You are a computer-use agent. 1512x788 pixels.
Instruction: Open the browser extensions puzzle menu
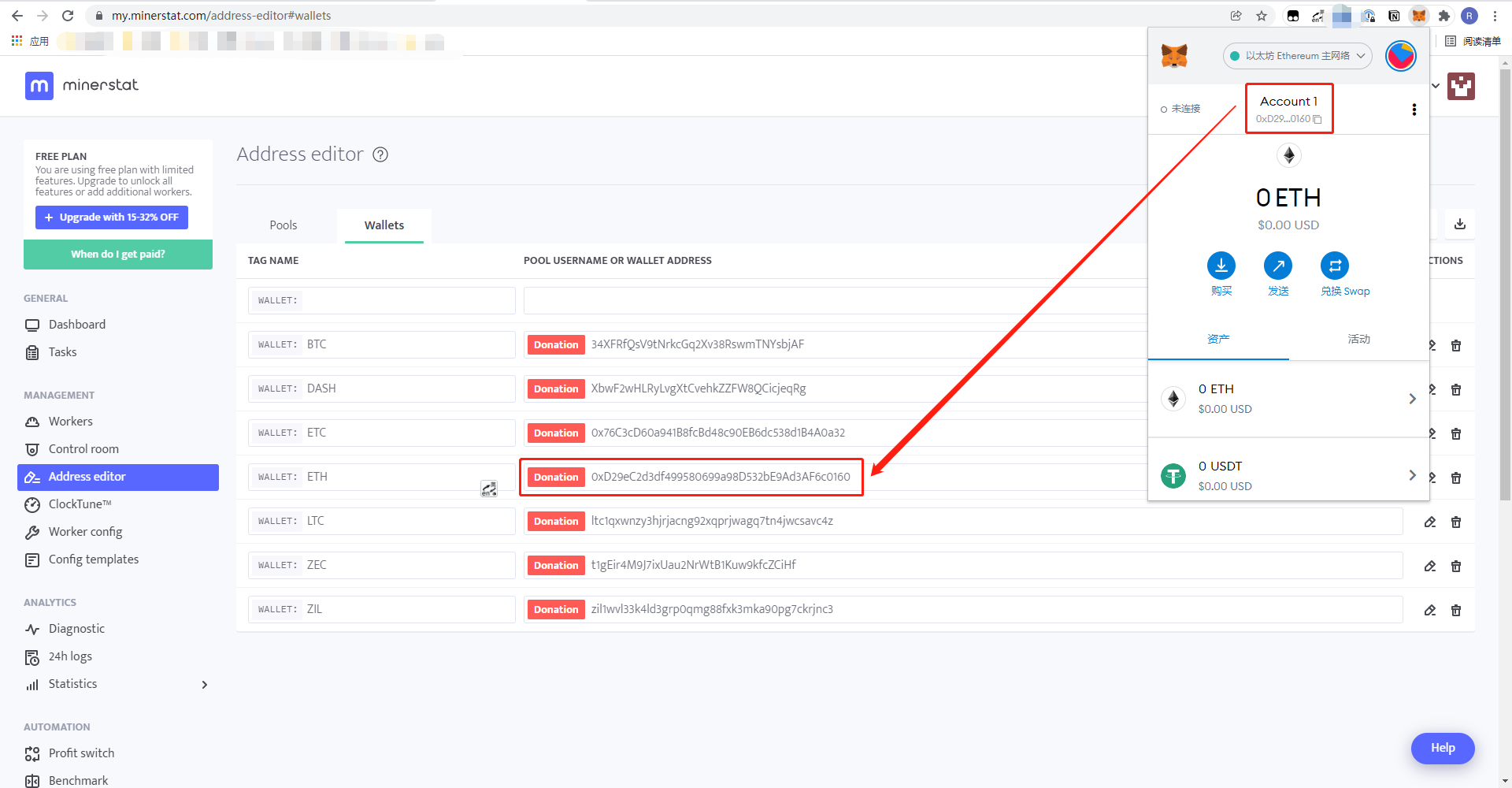(x=1444, y=16)
